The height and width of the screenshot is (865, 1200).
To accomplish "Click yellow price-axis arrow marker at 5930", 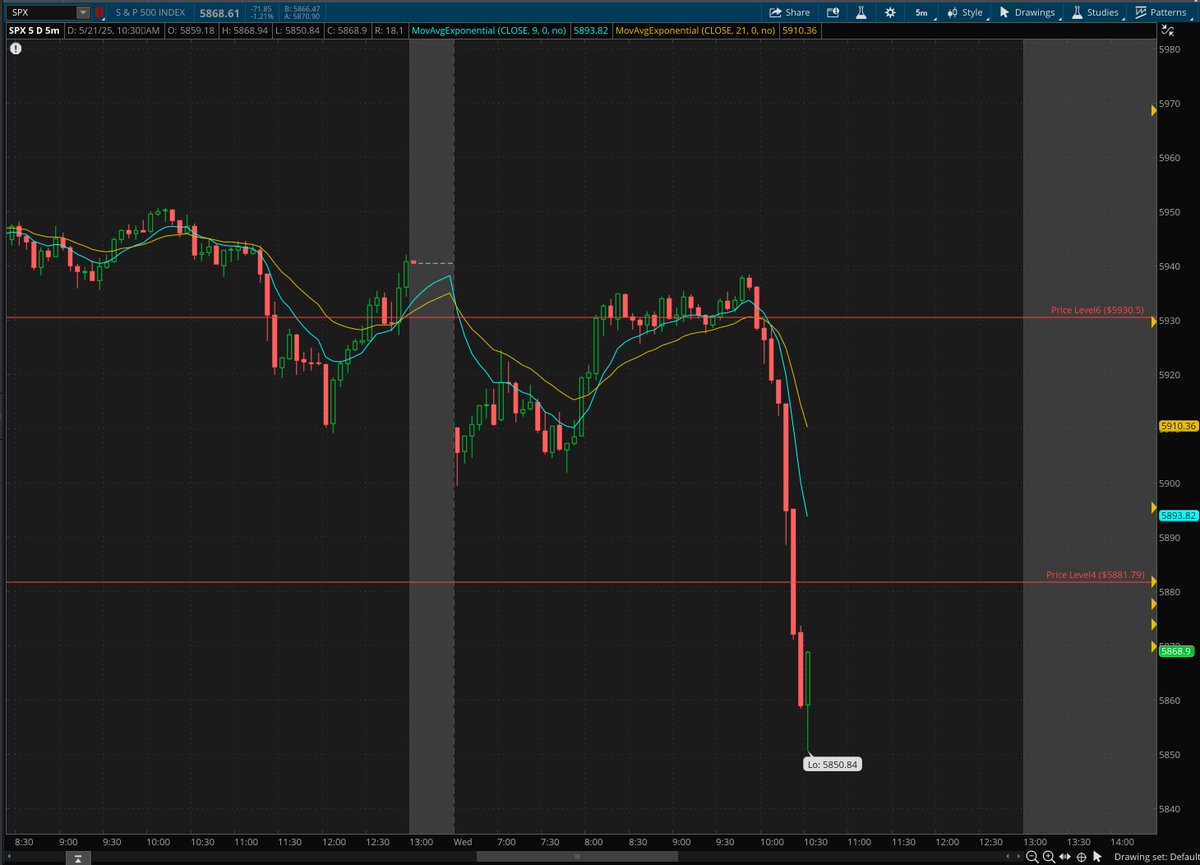I will pos(1153,321).
